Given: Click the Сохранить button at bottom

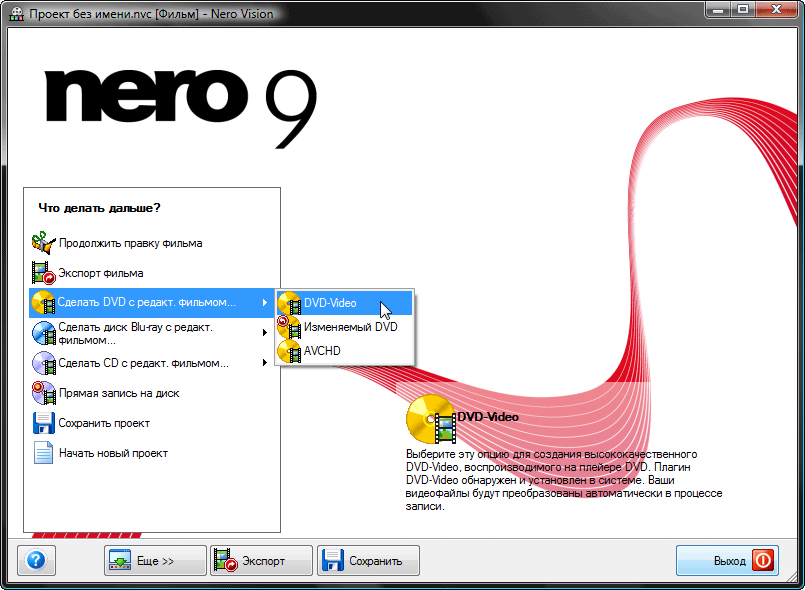Looking at the screenshot, I should point(368,560).
